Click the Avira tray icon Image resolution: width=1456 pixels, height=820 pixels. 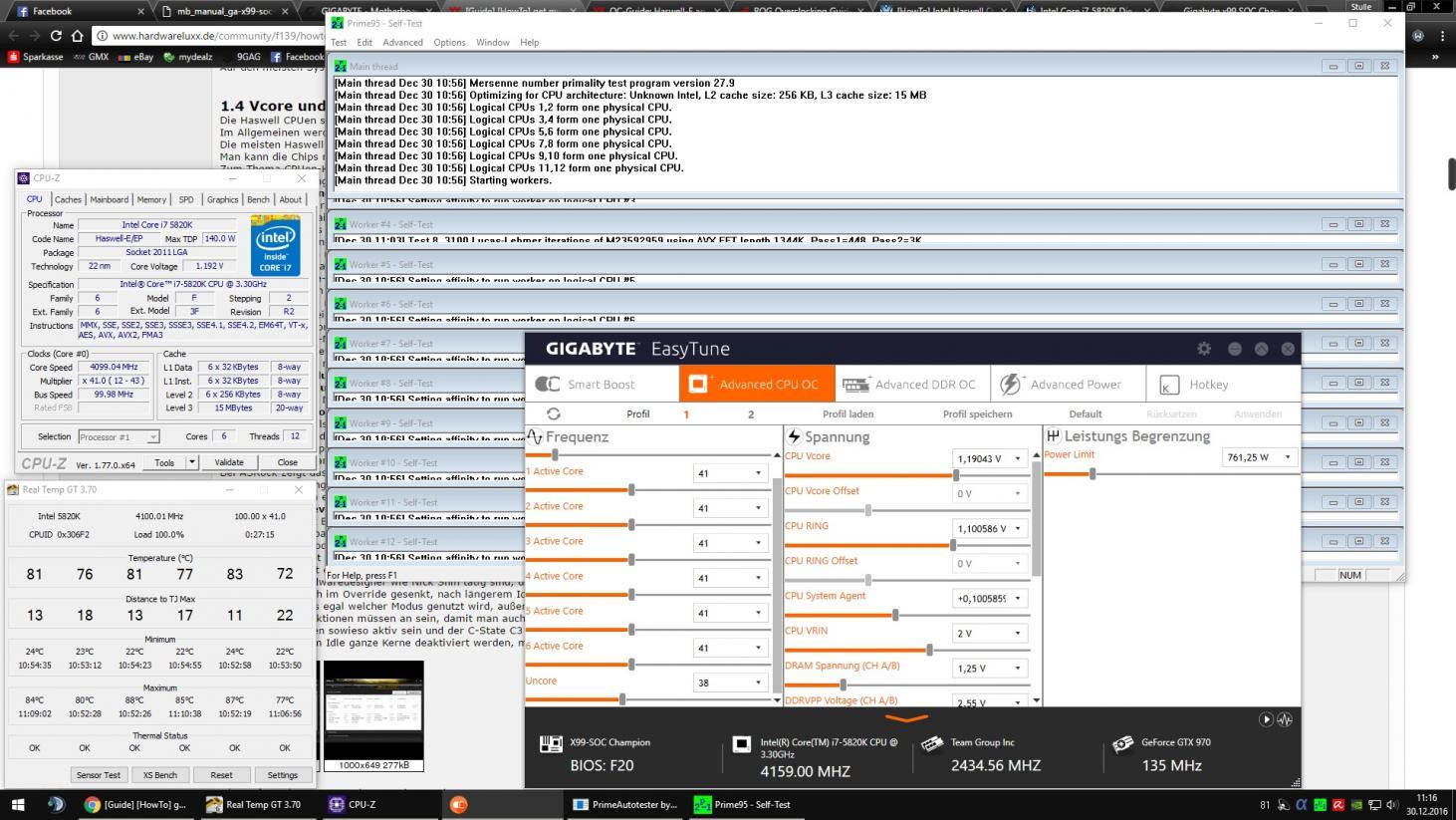coord(1338,805)
